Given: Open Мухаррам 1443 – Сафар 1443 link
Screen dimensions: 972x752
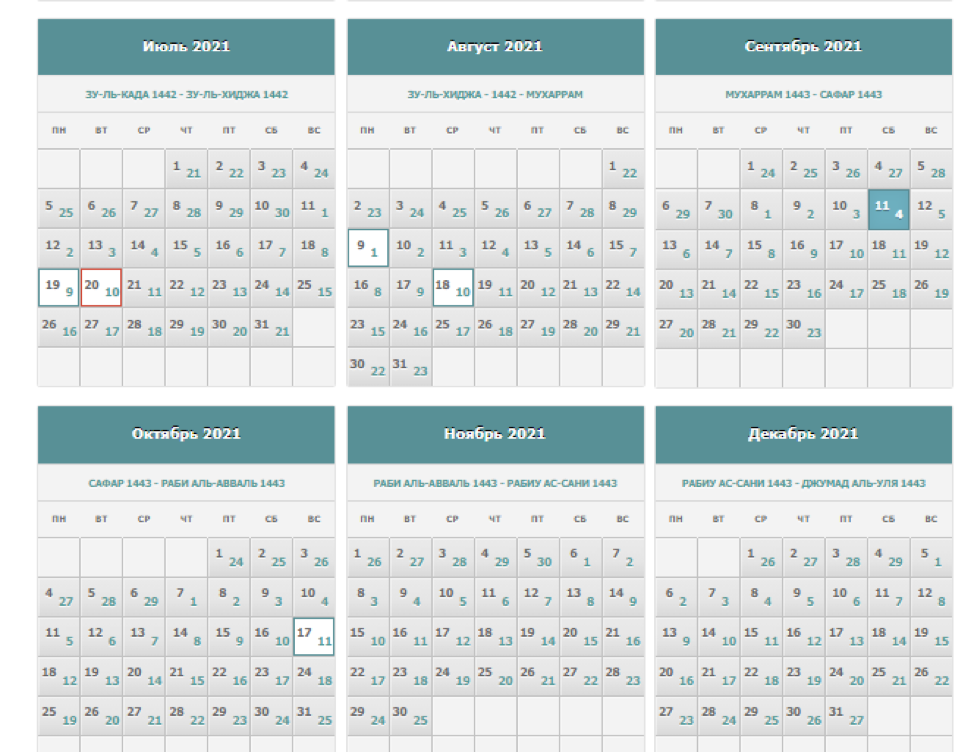Looking at the screenshot, I should click(803, 95).
